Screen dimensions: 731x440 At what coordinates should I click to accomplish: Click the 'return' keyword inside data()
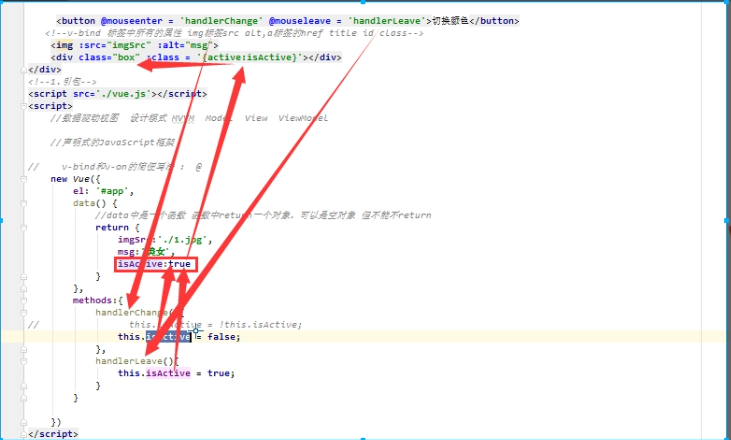112,227
